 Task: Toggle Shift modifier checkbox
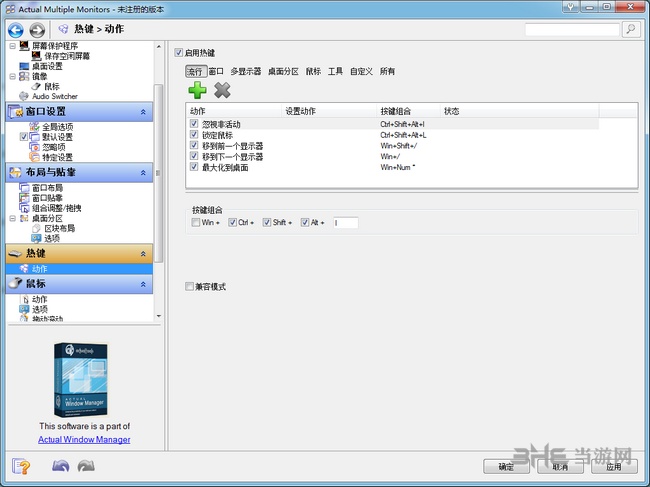[x=267, y=223]
